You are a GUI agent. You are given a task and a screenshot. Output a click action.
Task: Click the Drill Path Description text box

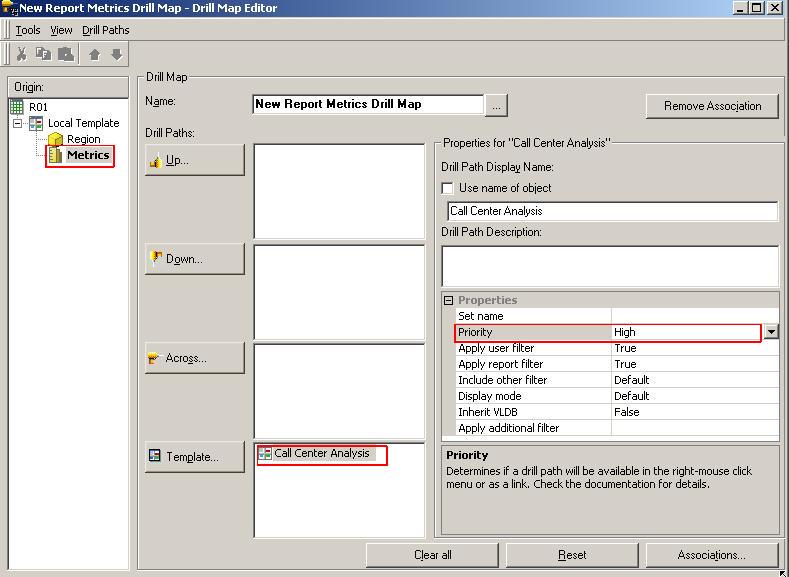pos(609,266)
